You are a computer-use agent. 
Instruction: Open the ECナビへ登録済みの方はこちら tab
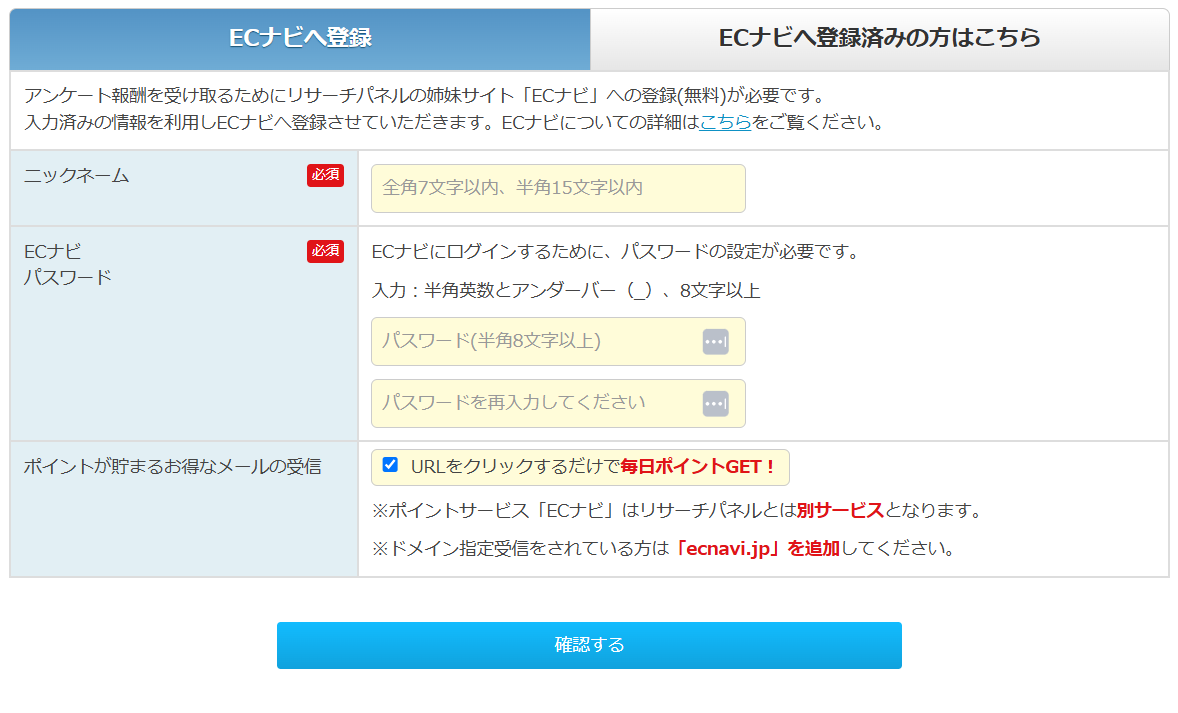point(879,39)
